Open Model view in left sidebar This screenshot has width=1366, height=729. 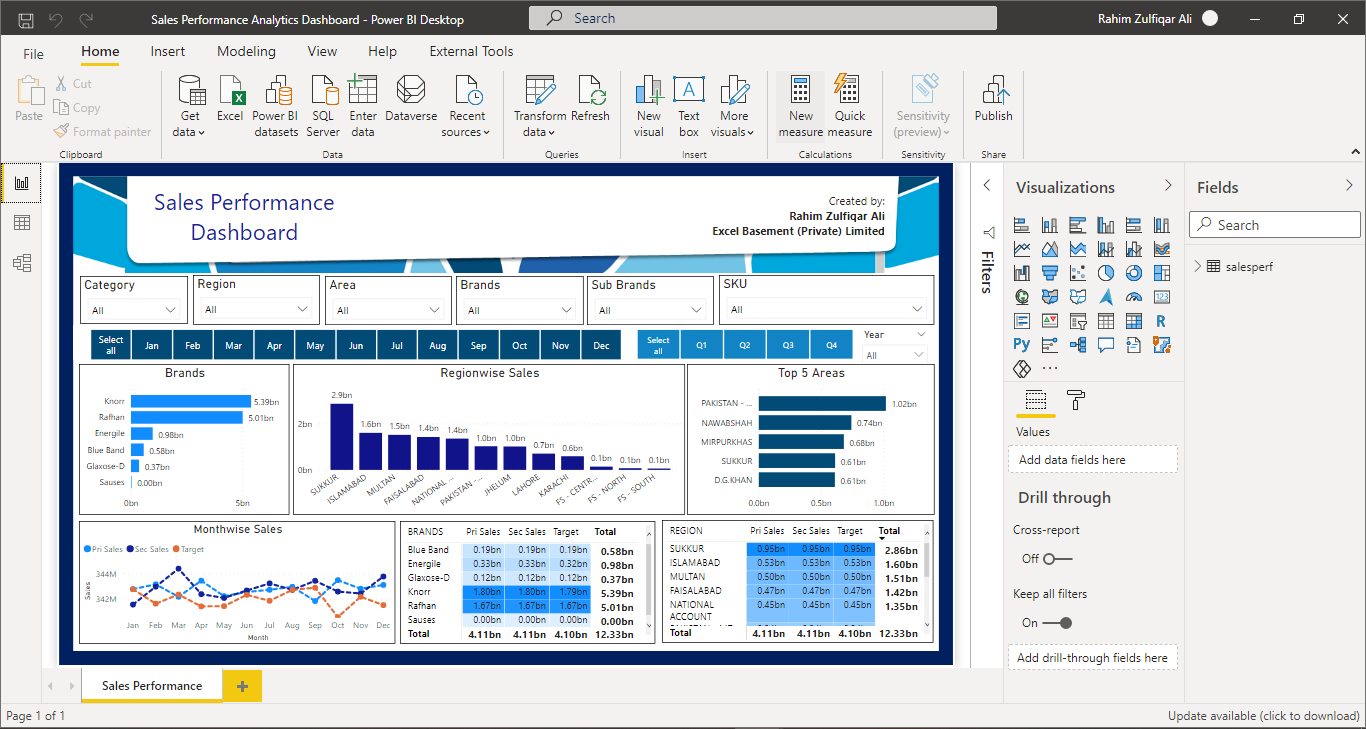click(22, 263)
